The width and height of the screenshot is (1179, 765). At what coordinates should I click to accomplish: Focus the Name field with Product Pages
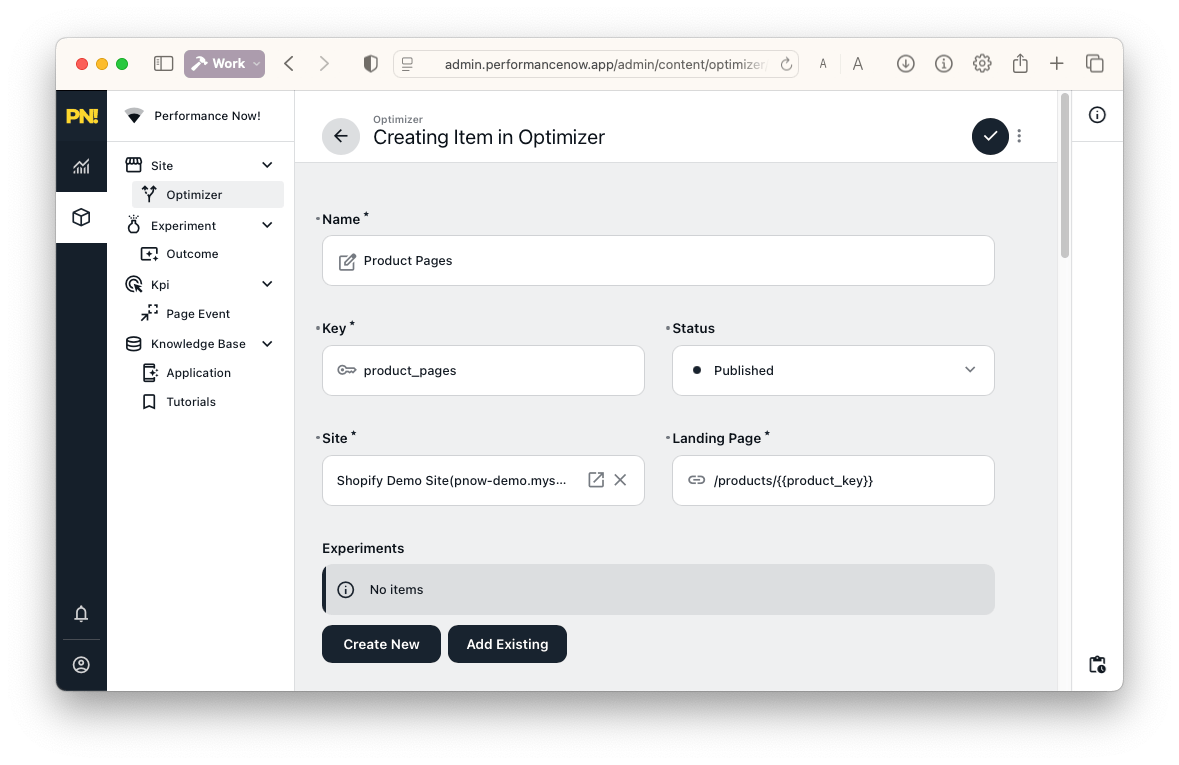658,260
